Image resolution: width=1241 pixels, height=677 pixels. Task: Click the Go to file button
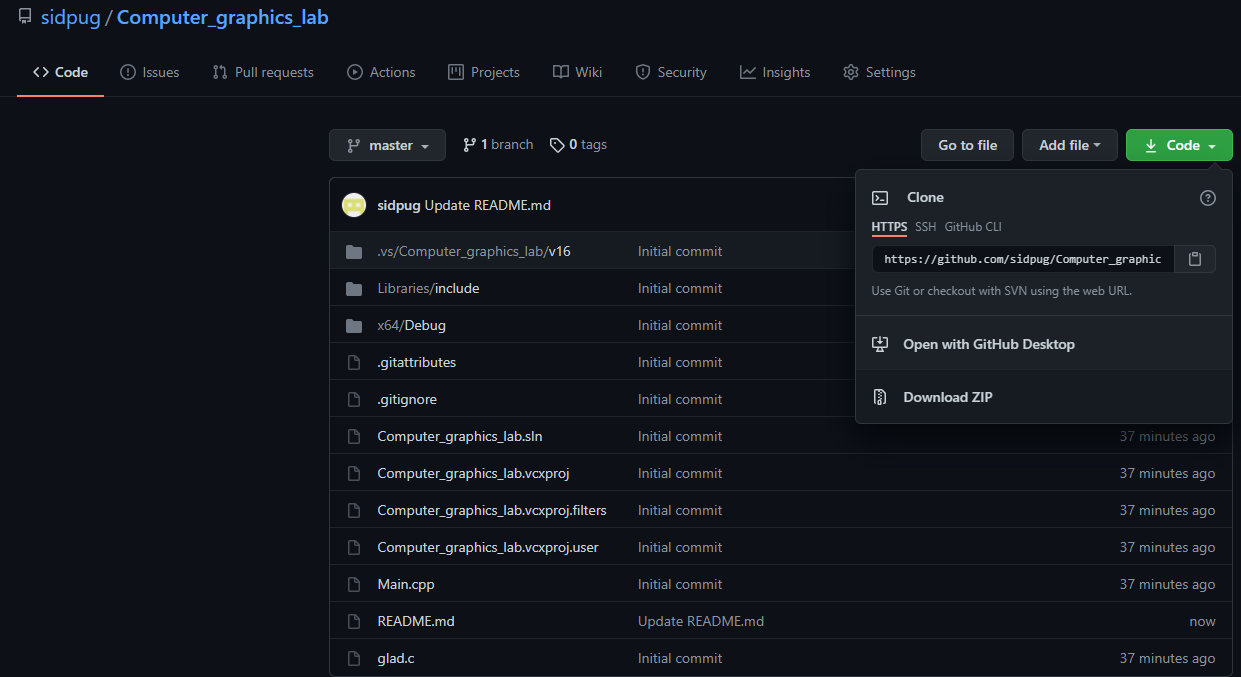point(967,145)
